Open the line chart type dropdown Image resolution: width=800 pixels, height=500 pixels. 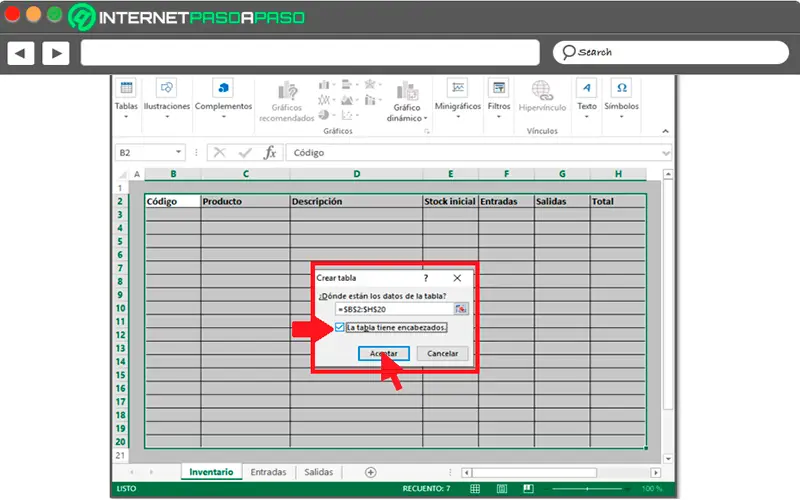click(x=327, y=100)
